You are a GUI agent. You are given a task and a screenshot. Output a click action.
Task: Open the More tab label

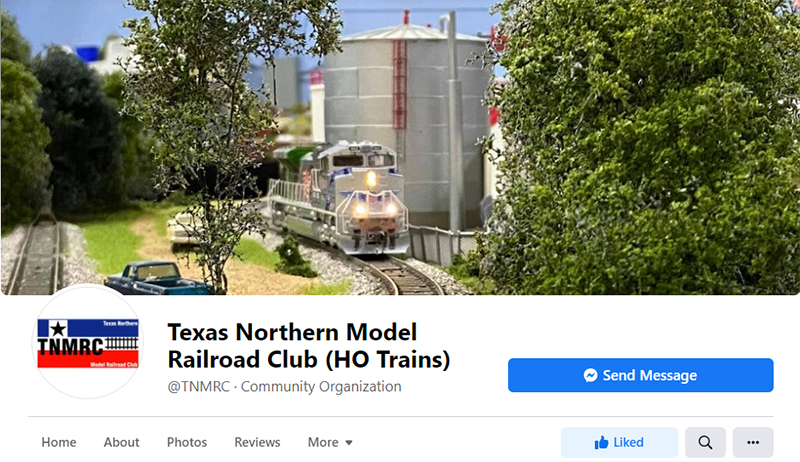pyautogui.click(x=323, y=442)
